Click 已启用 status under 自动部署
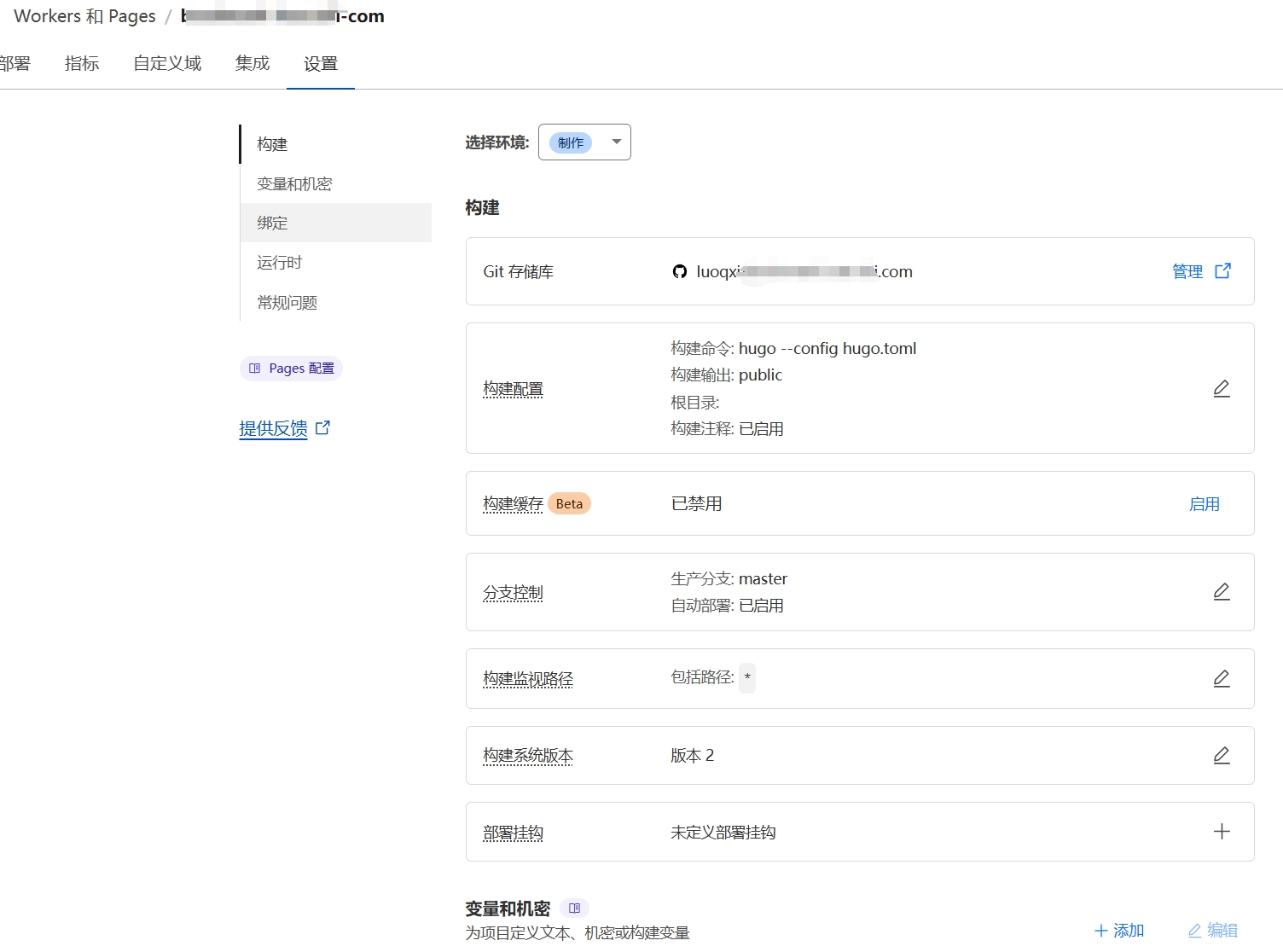 point(763,606)
